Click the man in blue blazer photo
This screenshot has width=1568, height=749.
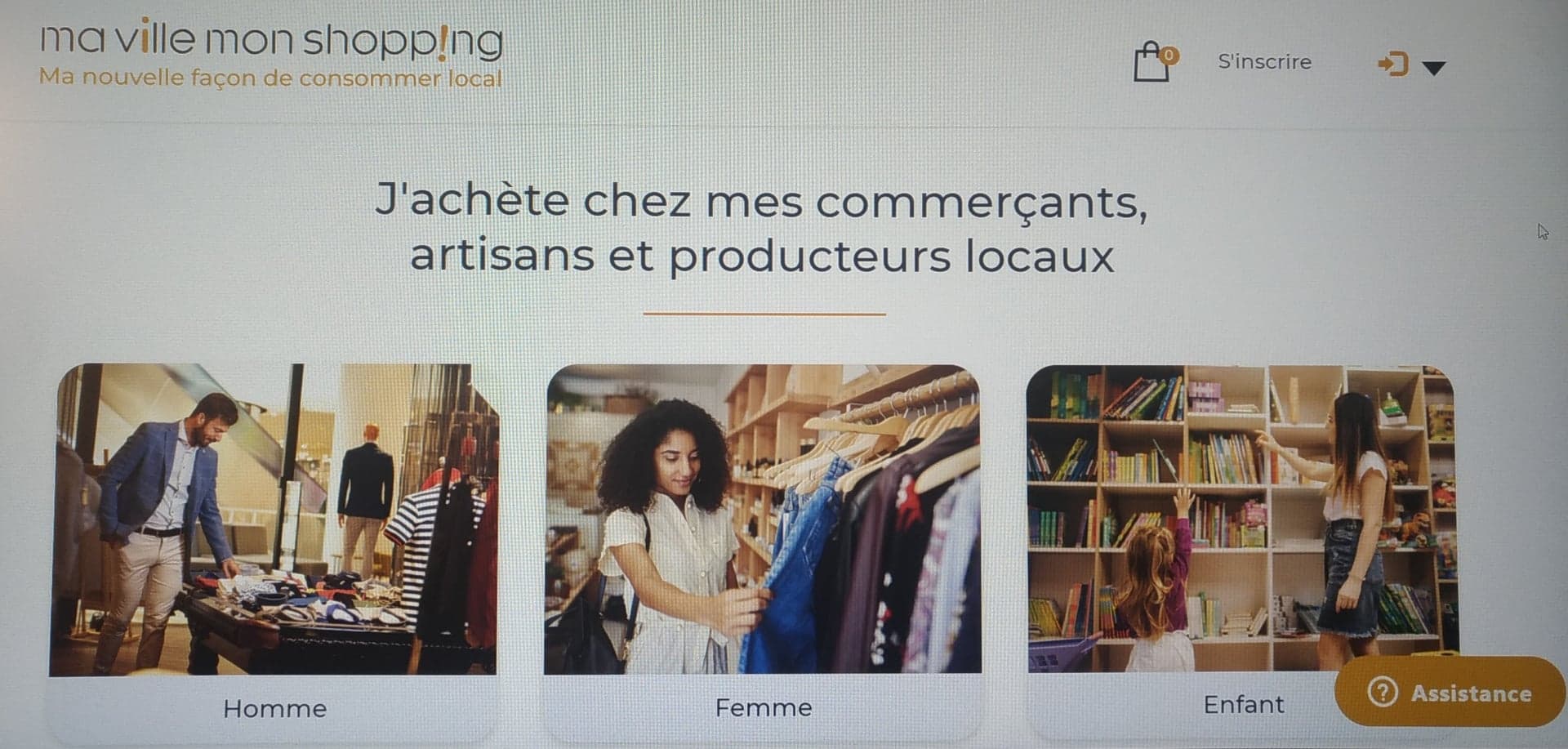point(274,519)
